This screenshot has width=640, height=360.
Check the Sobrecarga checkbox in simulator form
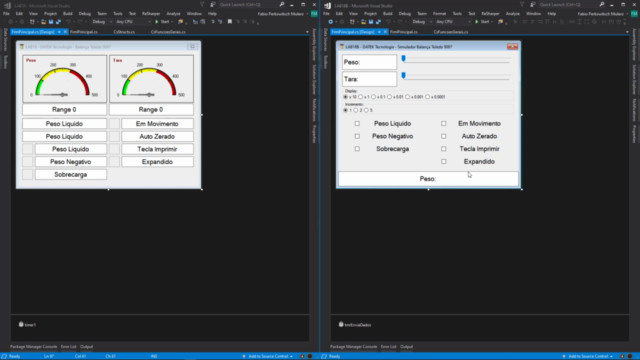pos(357,149)
